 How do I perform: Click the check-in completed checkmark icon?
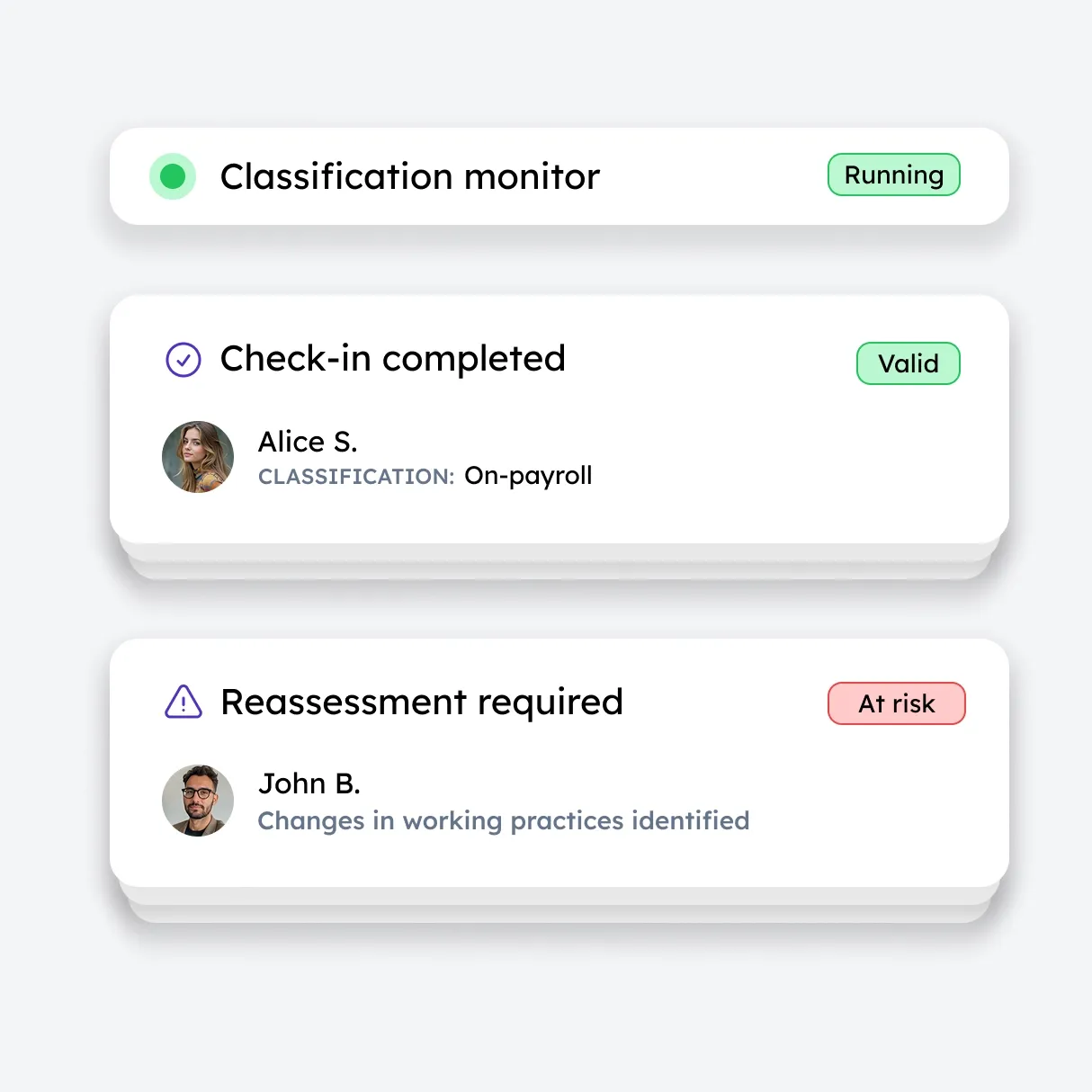tap(183, 360)
